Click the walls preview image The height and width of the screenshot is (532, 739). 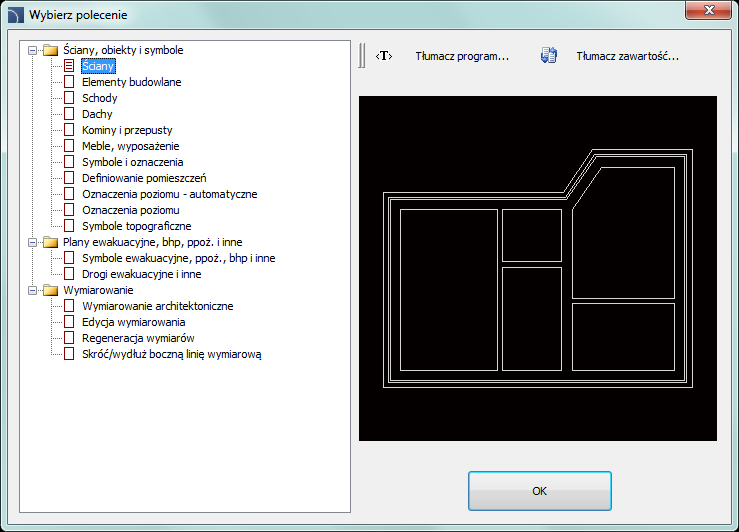tap(538, 269)
